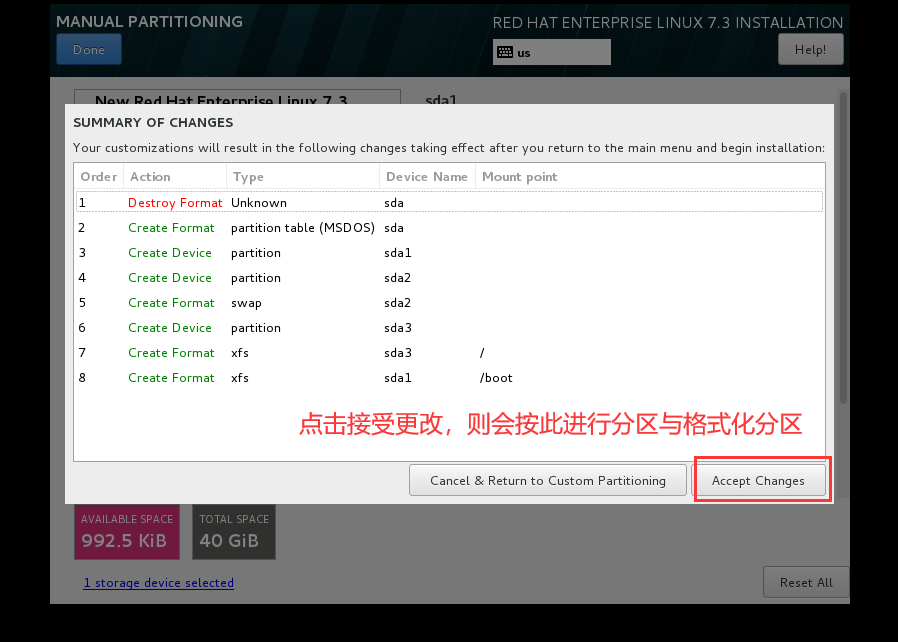Click the blue Done button
This screenshot has width=898, height=642.
point(89,49)
